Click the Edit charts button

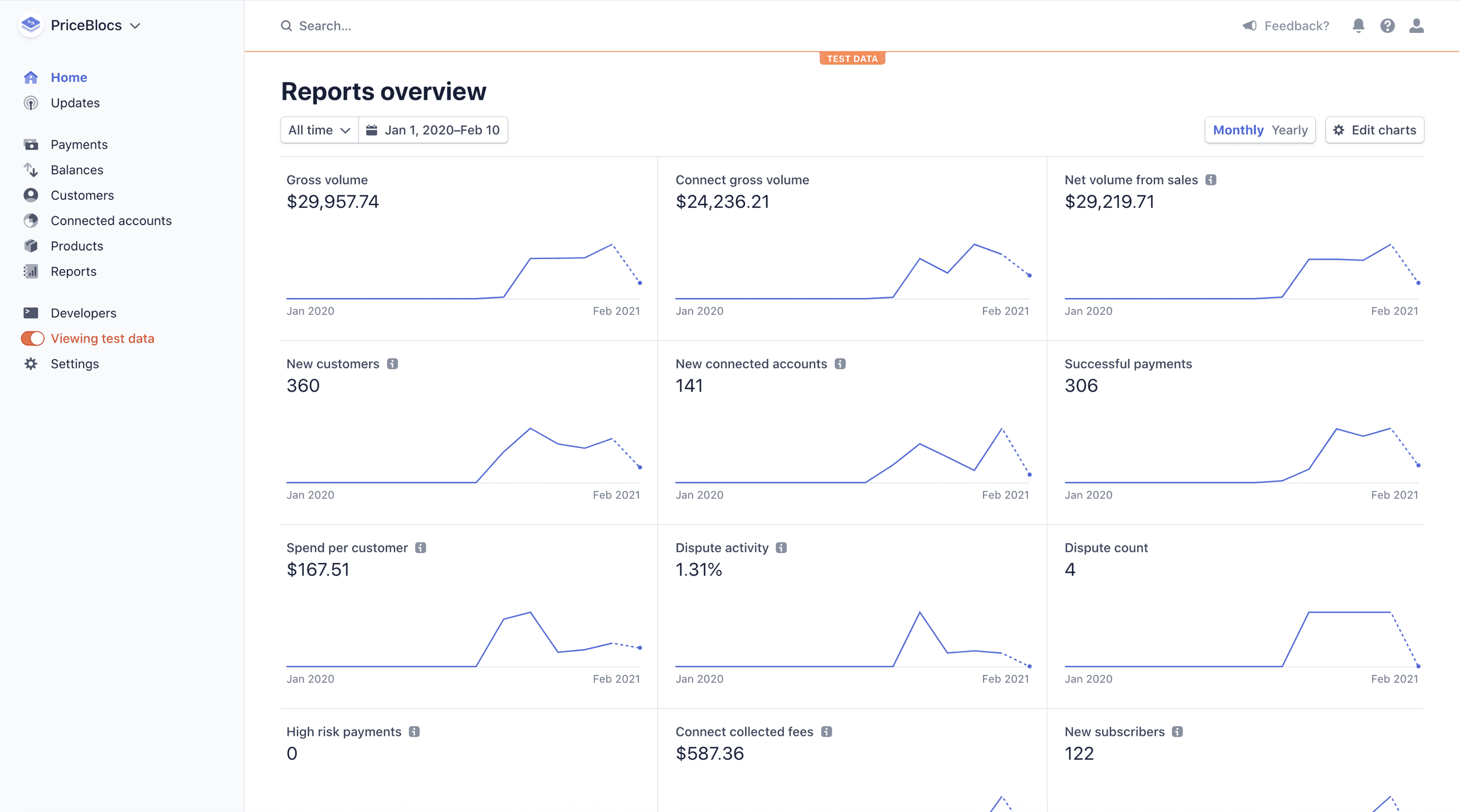tap(1374, 130)
